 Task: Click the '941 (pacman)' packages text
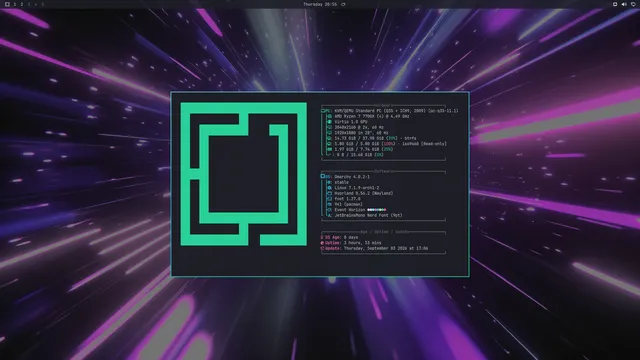pos(349,204)
